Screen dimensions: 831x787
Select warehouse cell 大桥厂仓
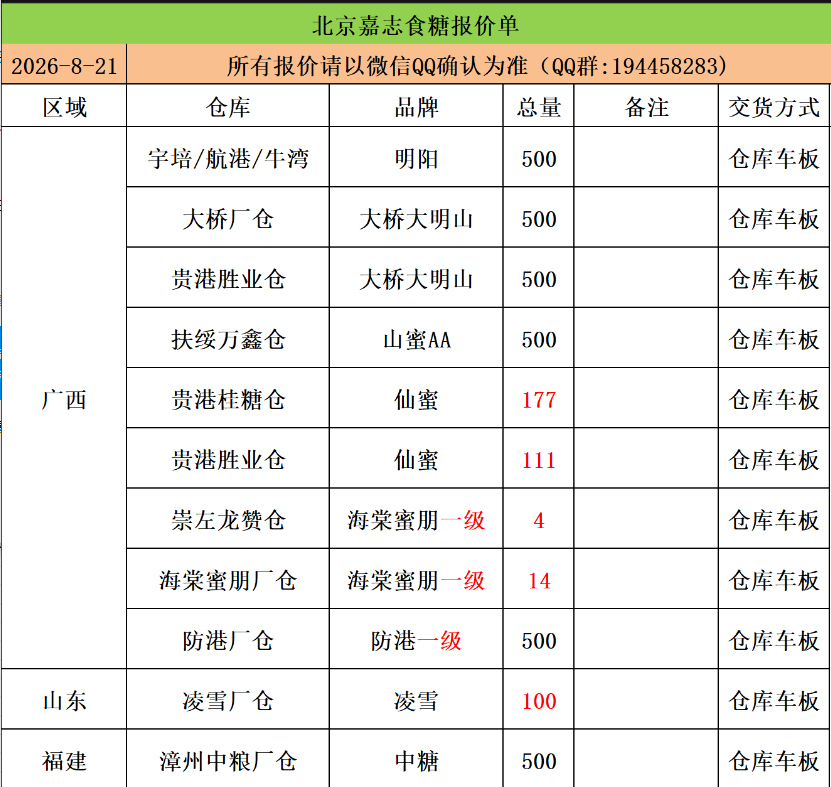(x=228, y=218)
